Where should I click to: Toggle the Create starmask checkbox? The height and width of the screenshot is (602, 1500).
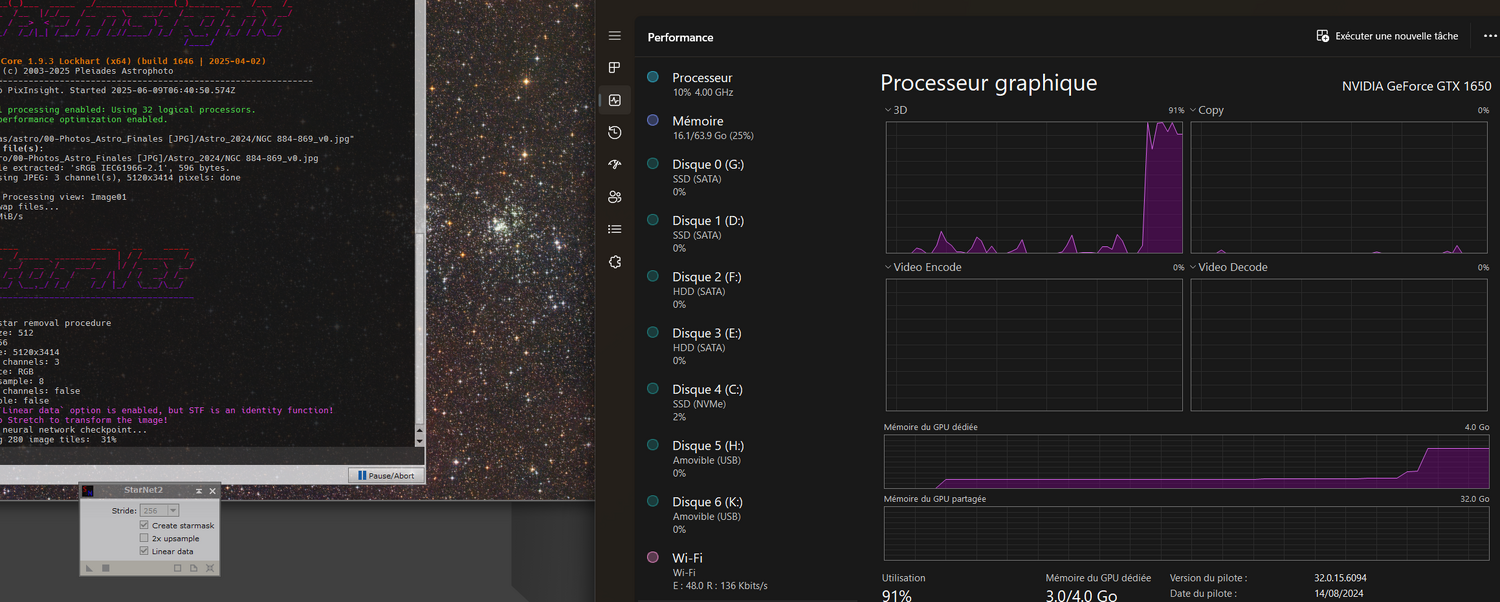pos(144,525)
